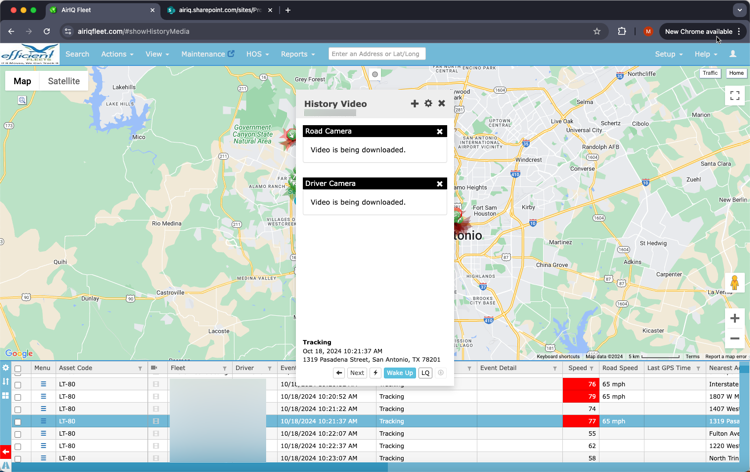Image resolution: width=750 pixels, height=472 pixels.
Task: Click the grid sort arrows icon
Action: 5,382
